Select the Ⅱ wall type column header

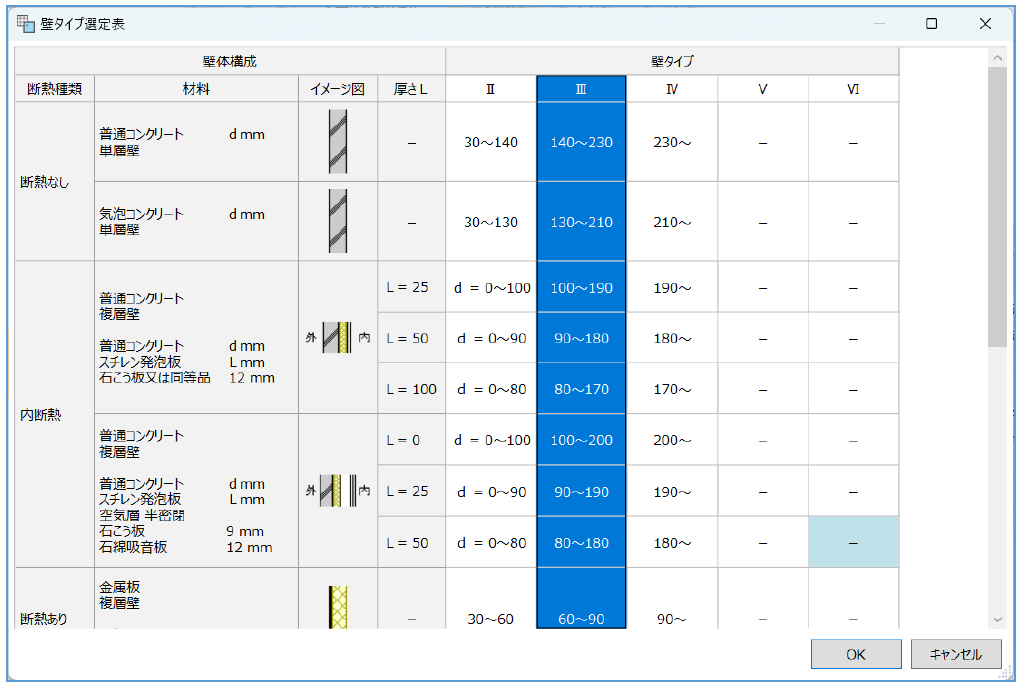(491, 89)
